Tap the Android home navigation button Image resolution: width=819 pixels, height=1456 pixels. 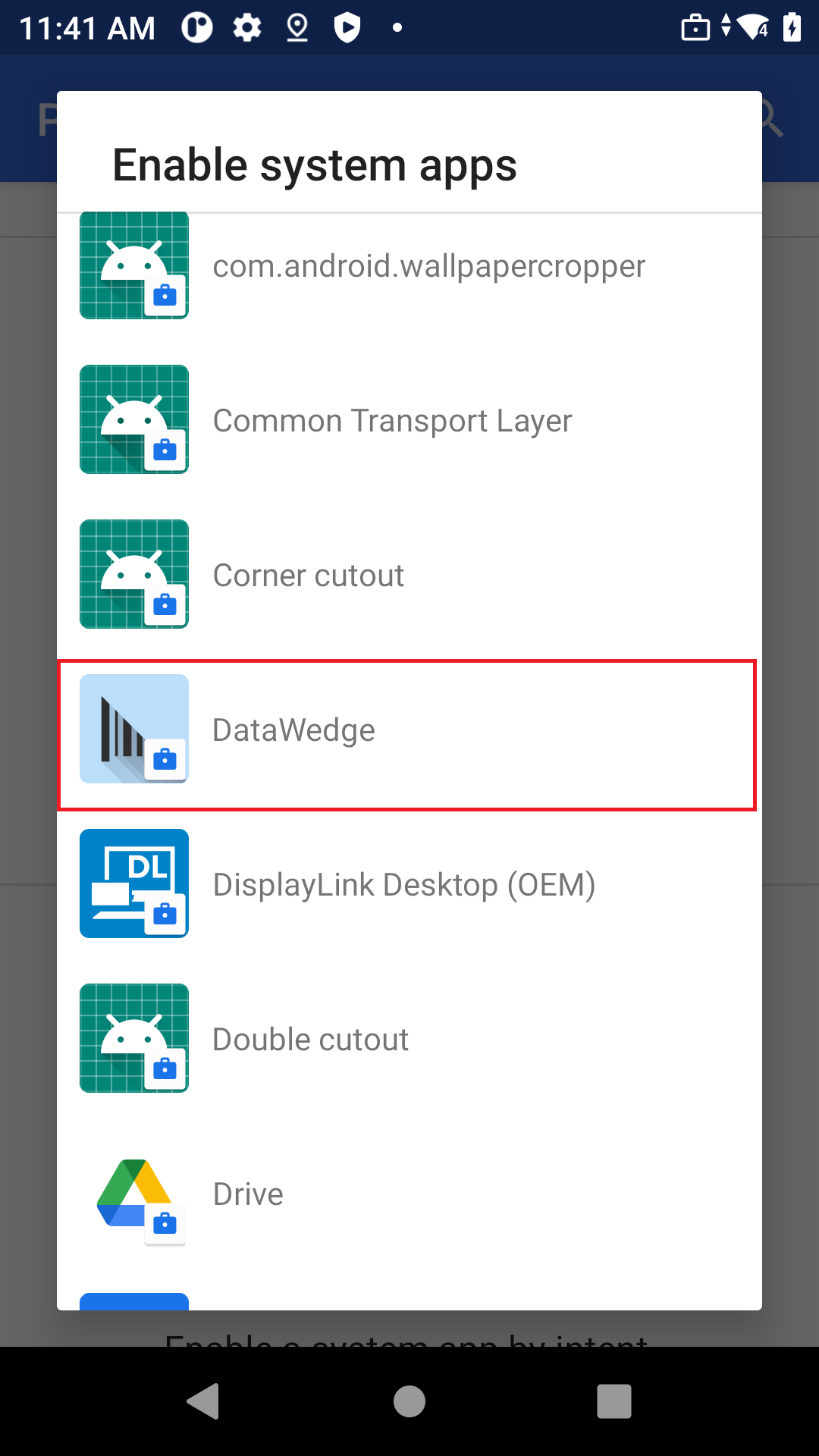coord(409,1401)
